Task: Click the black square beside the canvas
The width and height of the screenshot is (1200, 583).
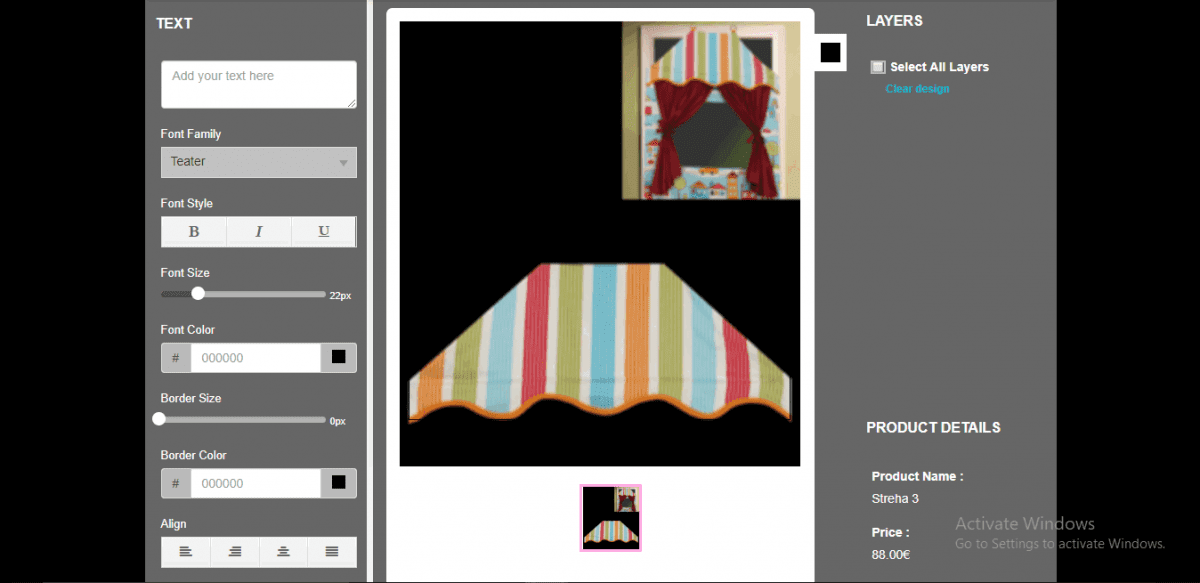Action: [830, 53]
